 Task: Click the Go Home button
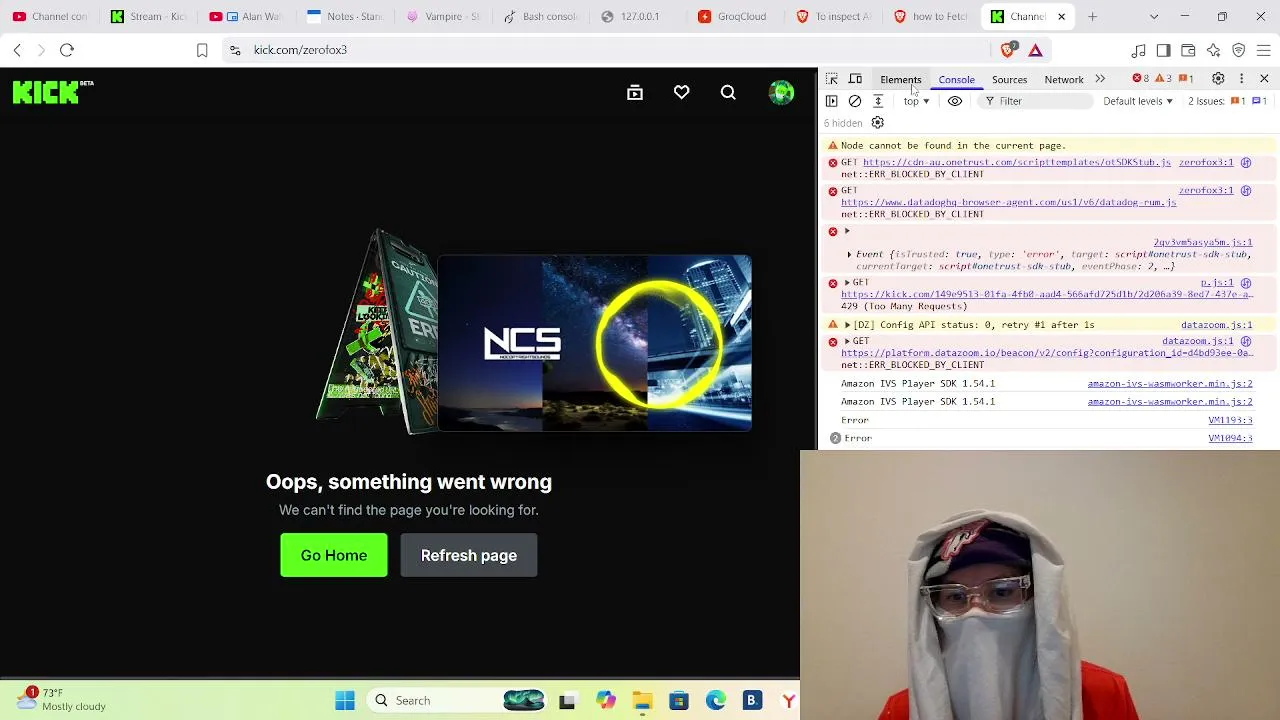tap(334, 555)
